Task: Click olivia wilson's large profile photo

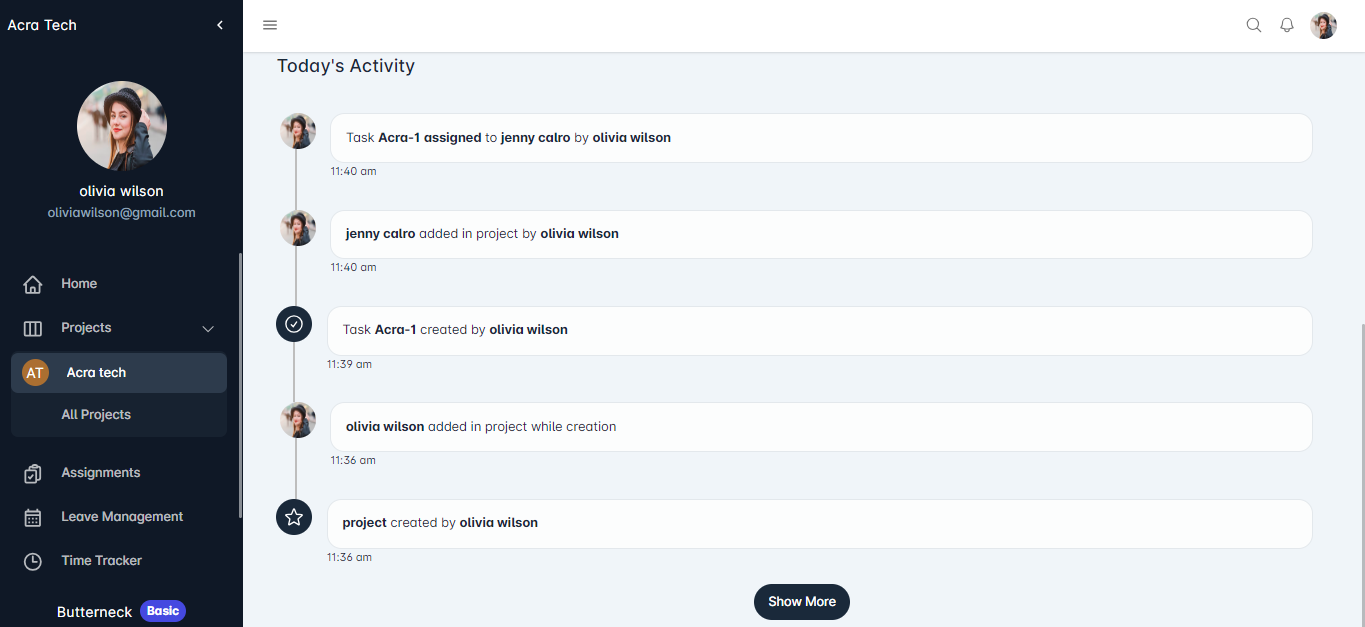Action: pyautogui.click(x=122, y=126)
